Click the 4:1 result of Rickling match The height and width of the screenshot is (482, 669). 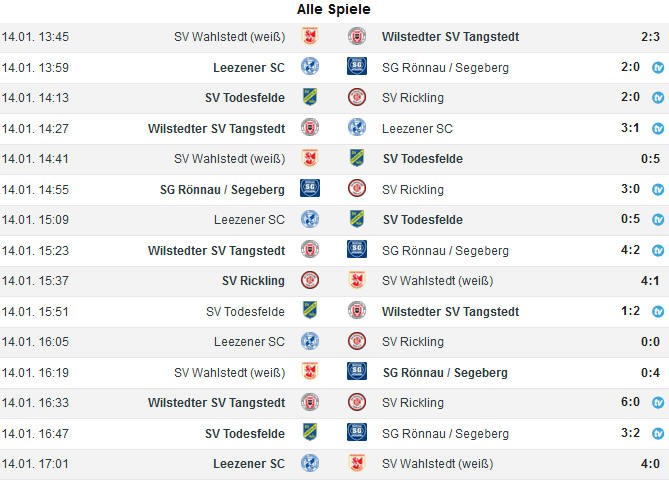tap(650, 281)
